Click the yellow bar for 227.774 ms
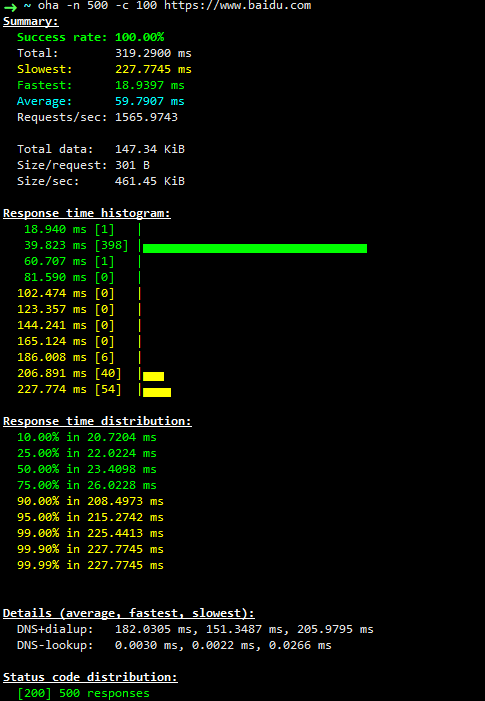 [157, 393]
